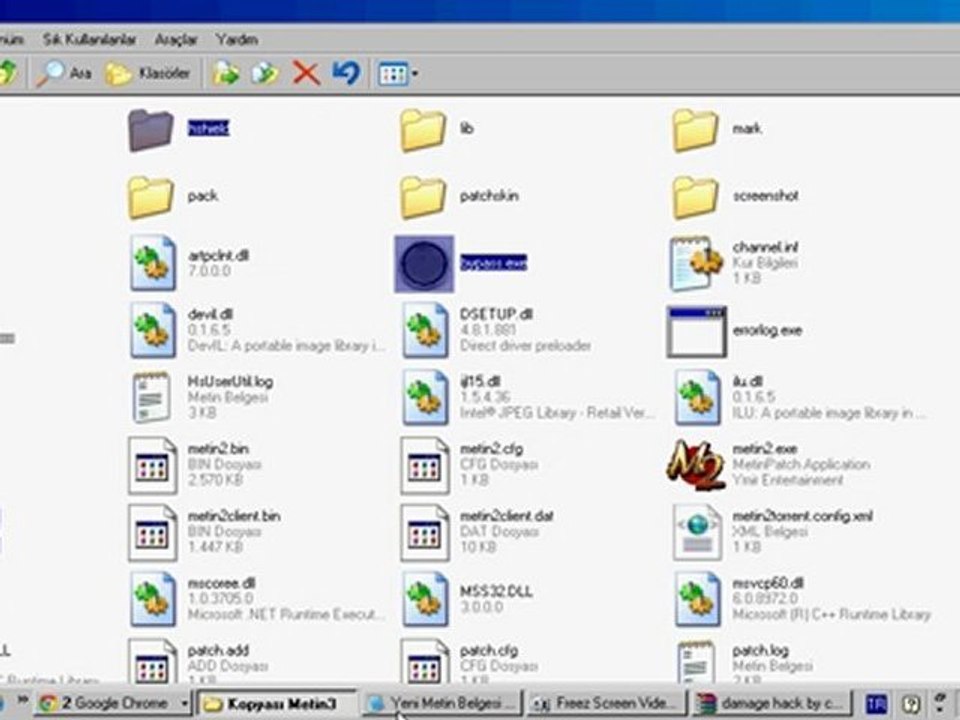This screenshot has width=960, height=720.
Task: Expand the quick launch chevron
Action: tap(22, 700)
